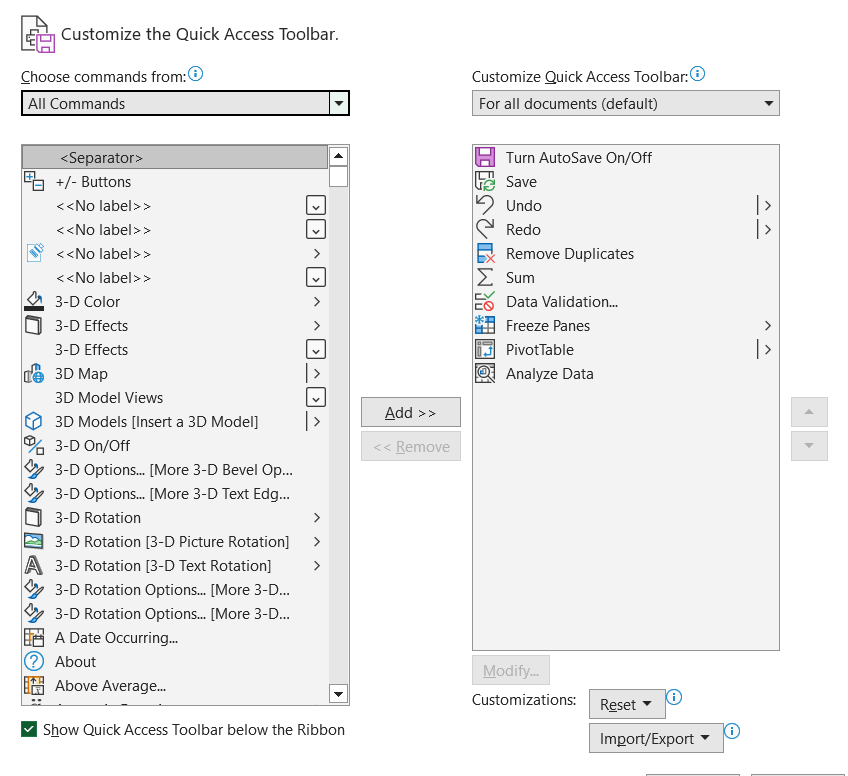The image size is (848, 776).
Task: Select the Data Validation... toolbar entry
Action: tap(626, 301)
